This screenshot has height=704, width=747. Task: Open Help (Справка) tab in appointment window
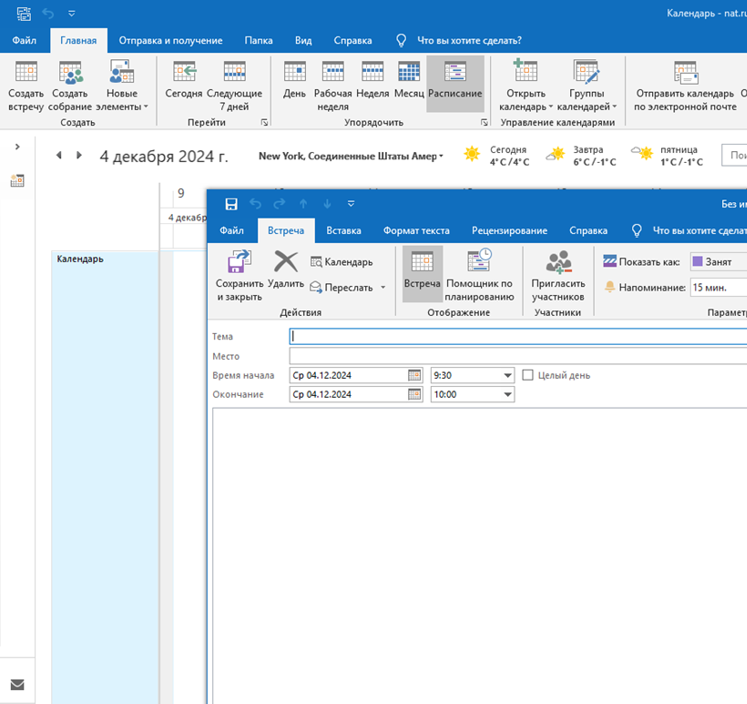coord(588,231)
